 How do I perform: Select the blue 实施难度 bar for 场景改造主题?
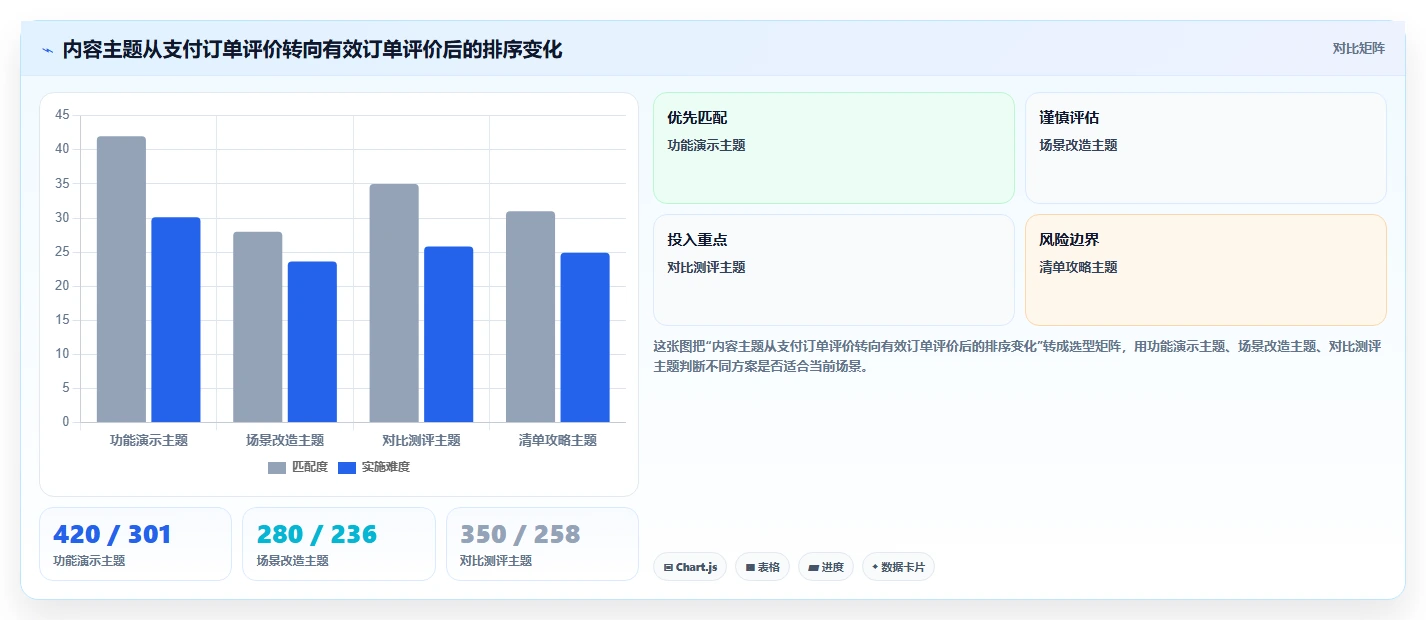click(312, 342)
